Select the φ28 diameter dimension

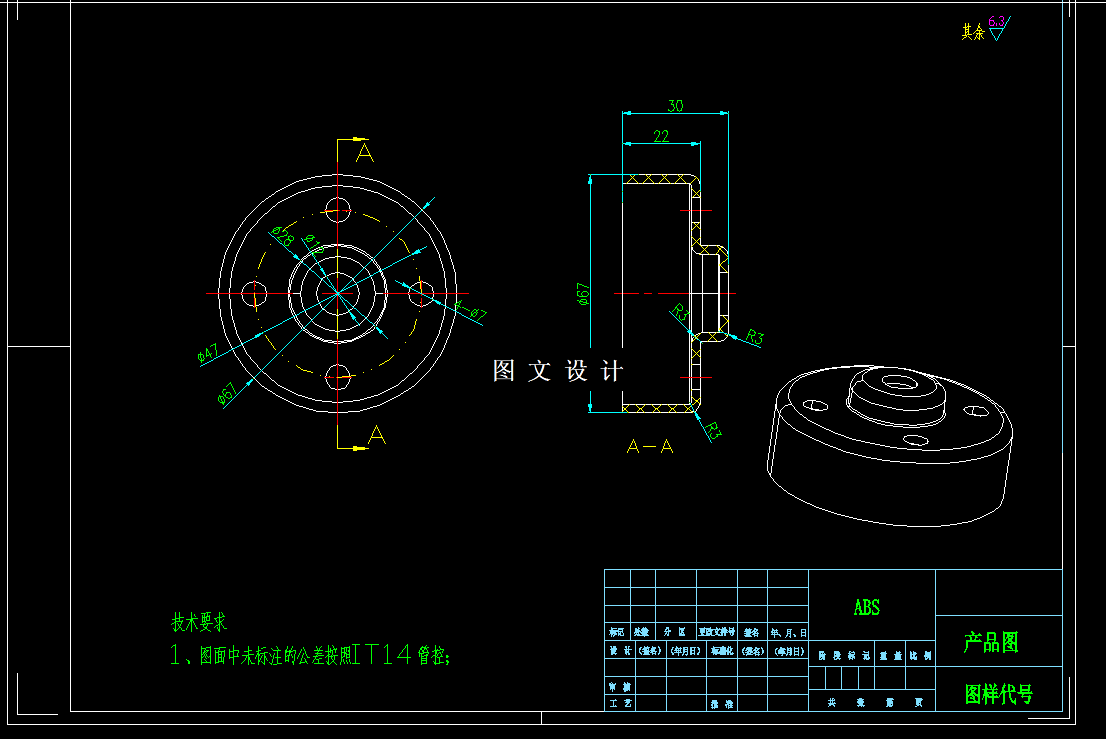click(283, 236)
